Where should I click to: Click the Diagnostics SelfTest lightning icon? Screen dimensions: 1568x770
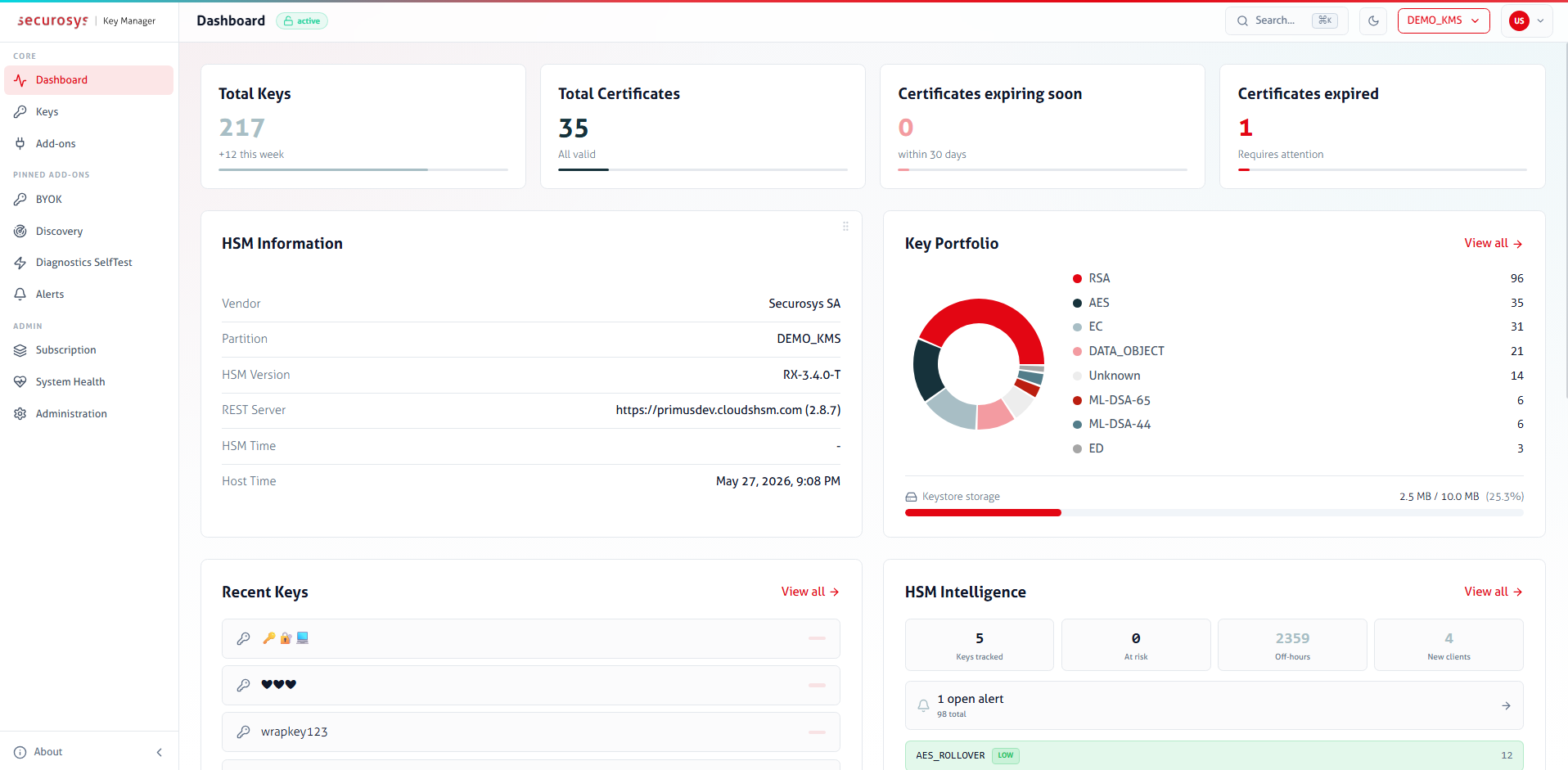pos(20,263)
